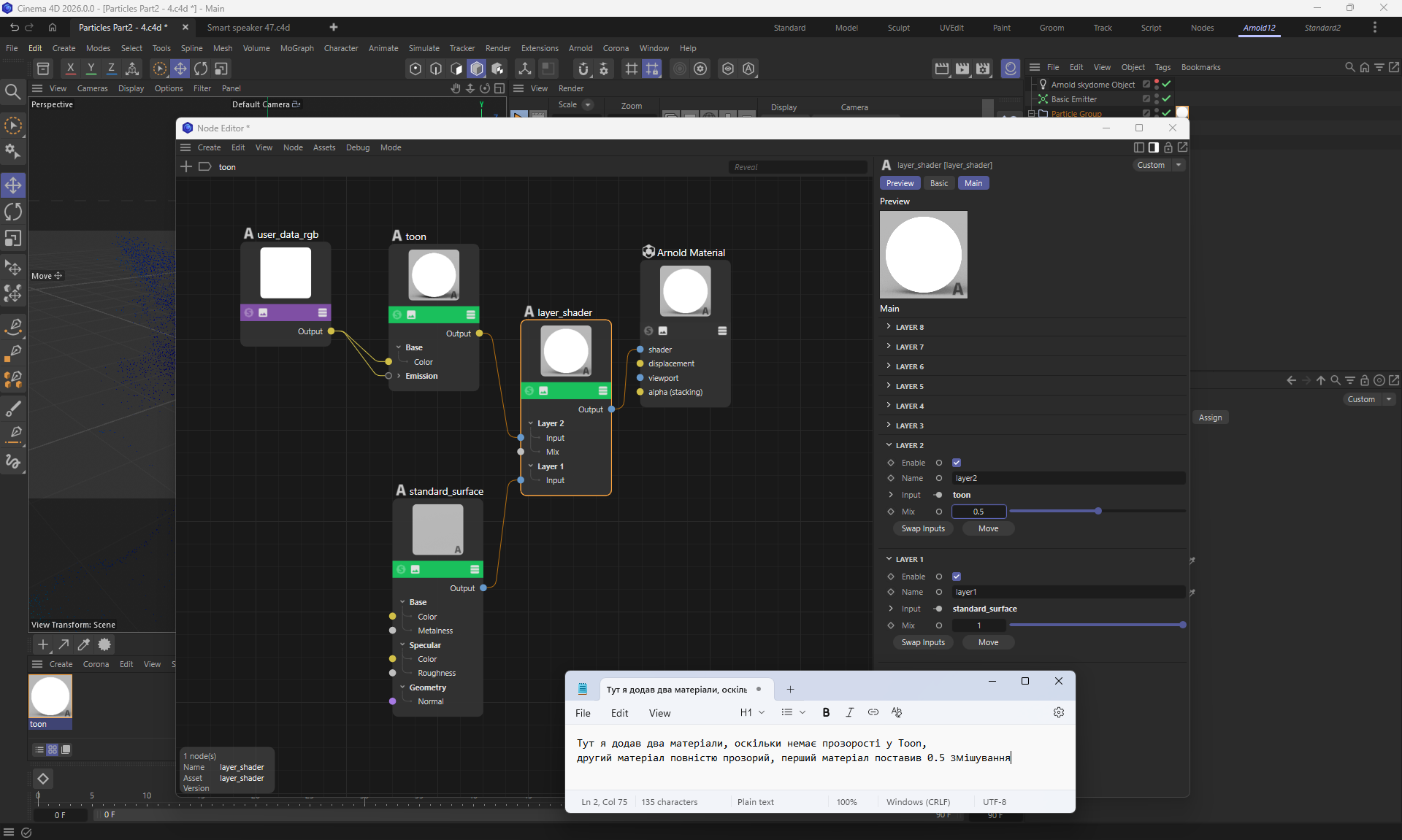Click the search magnifier in left sidebar

(12, 92)
